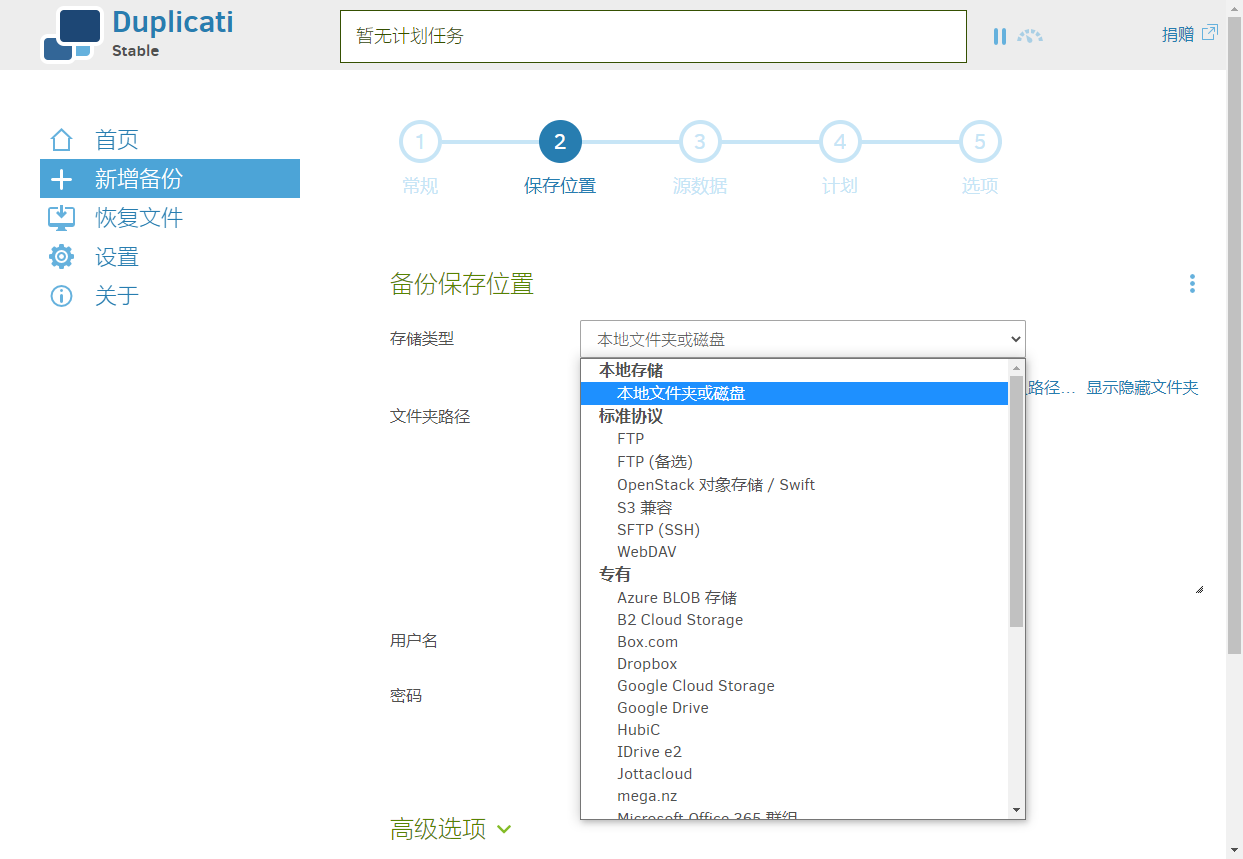Go to step 3 源数据
The height and width of the screenshot is (859, 1243).
(700, 158)
